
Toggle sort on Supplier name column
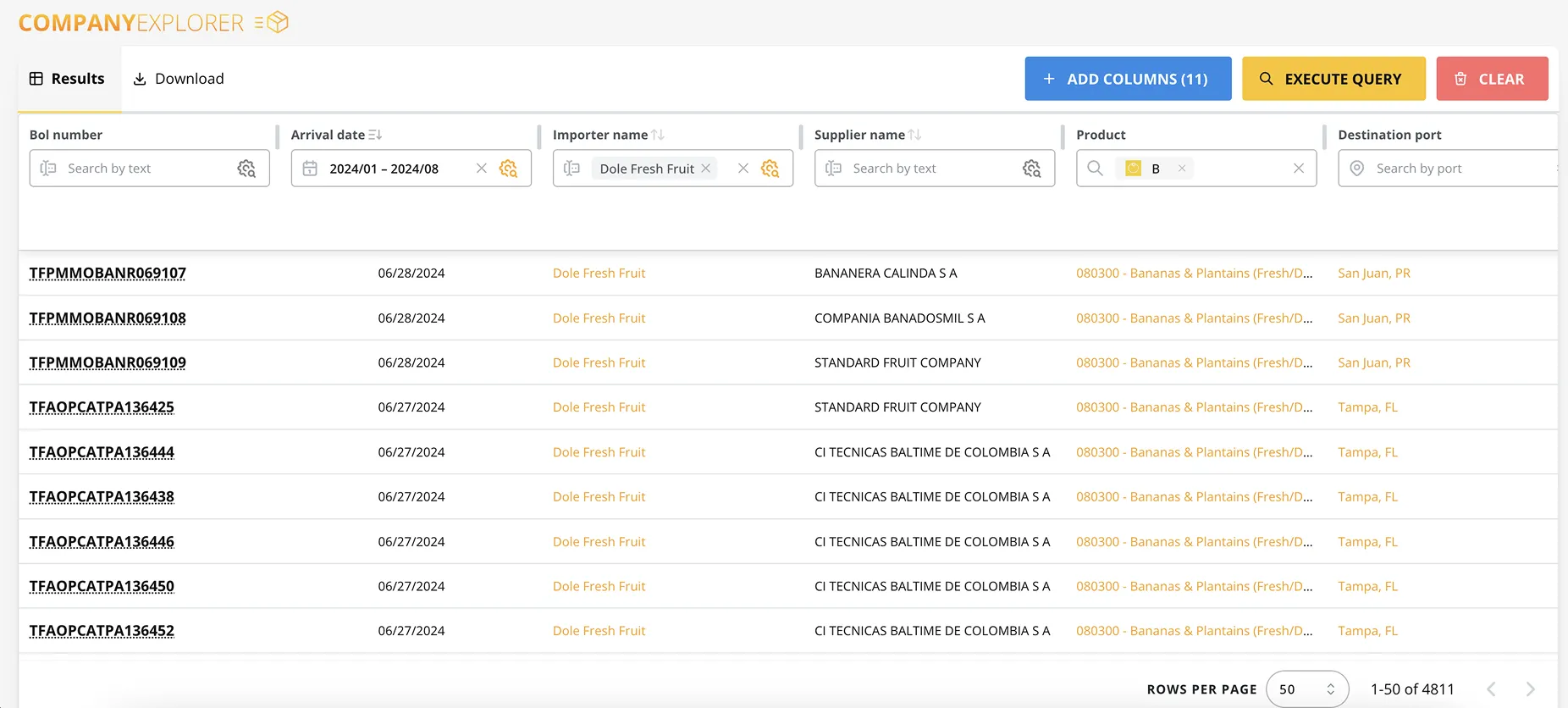pos(914,135)
